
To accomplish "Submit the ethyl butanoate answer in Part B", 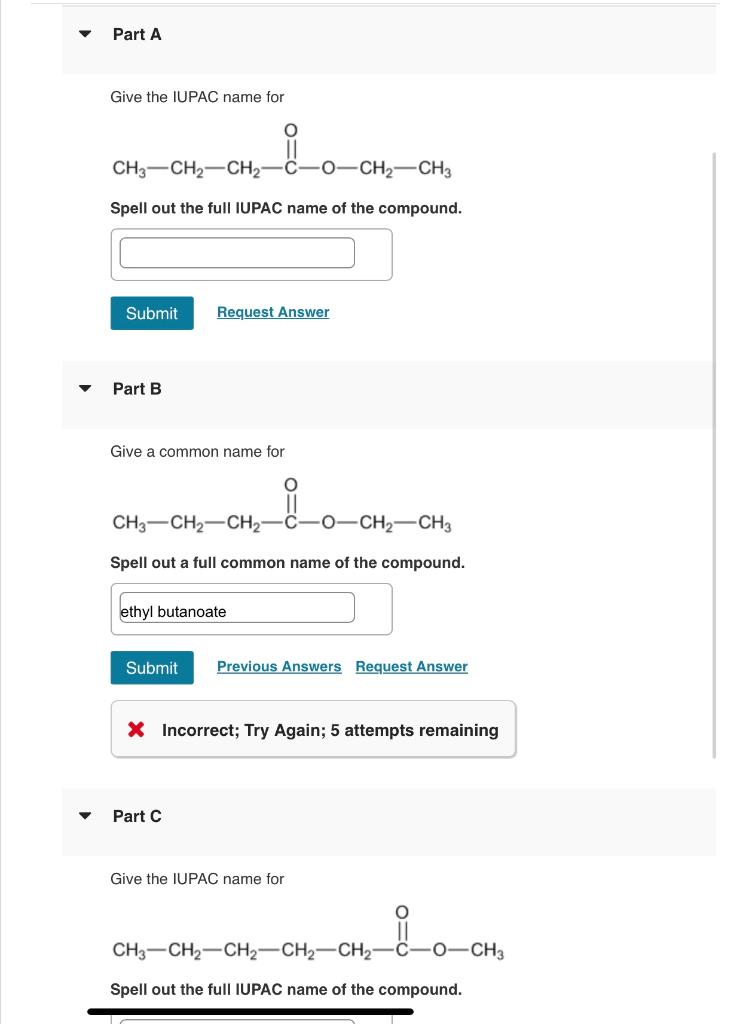I will pyautogui.click(x=151, y=667).
